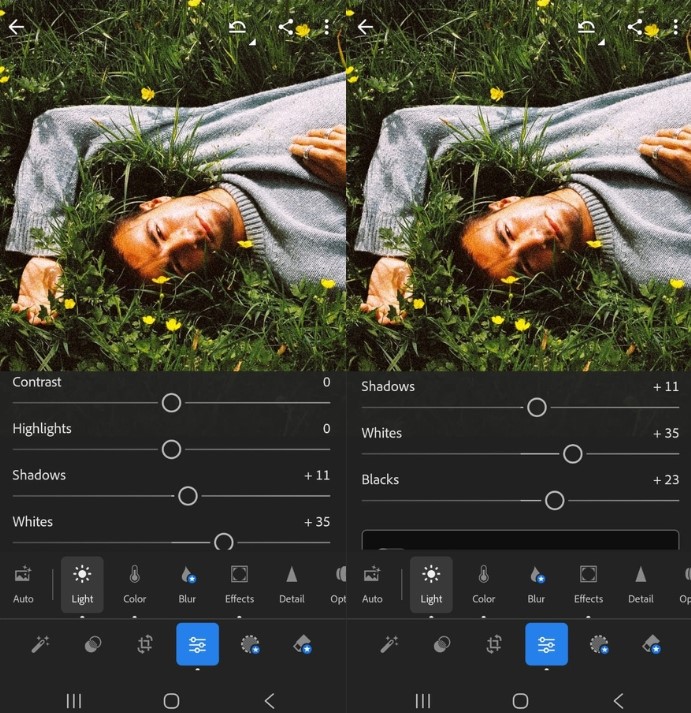Tap the Contrast value 0
The image size is (691, 713).
pyautogui.click(x=326, y=382)
